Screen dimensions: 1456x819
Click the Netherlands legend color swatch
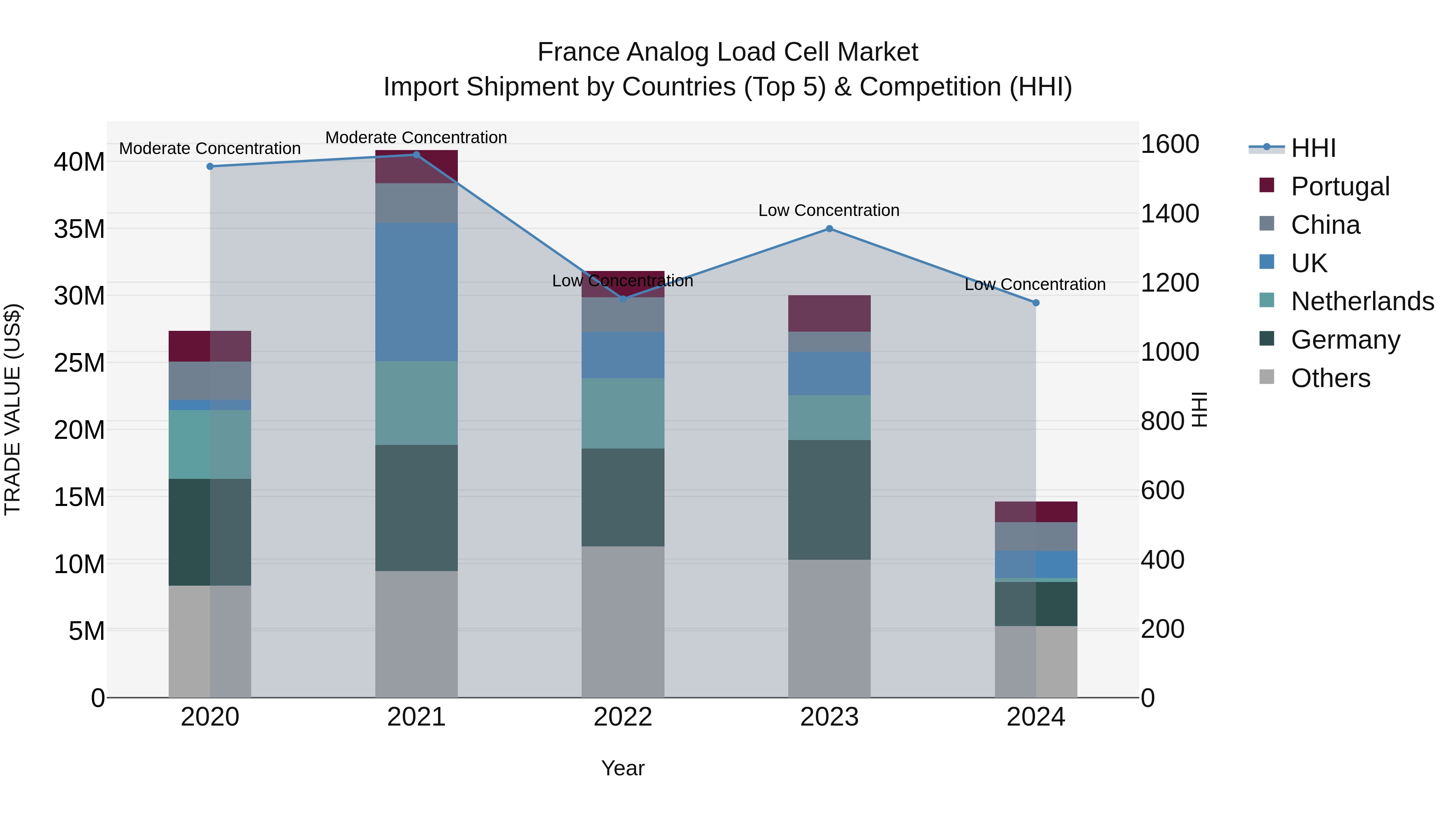coord(1267,301)
